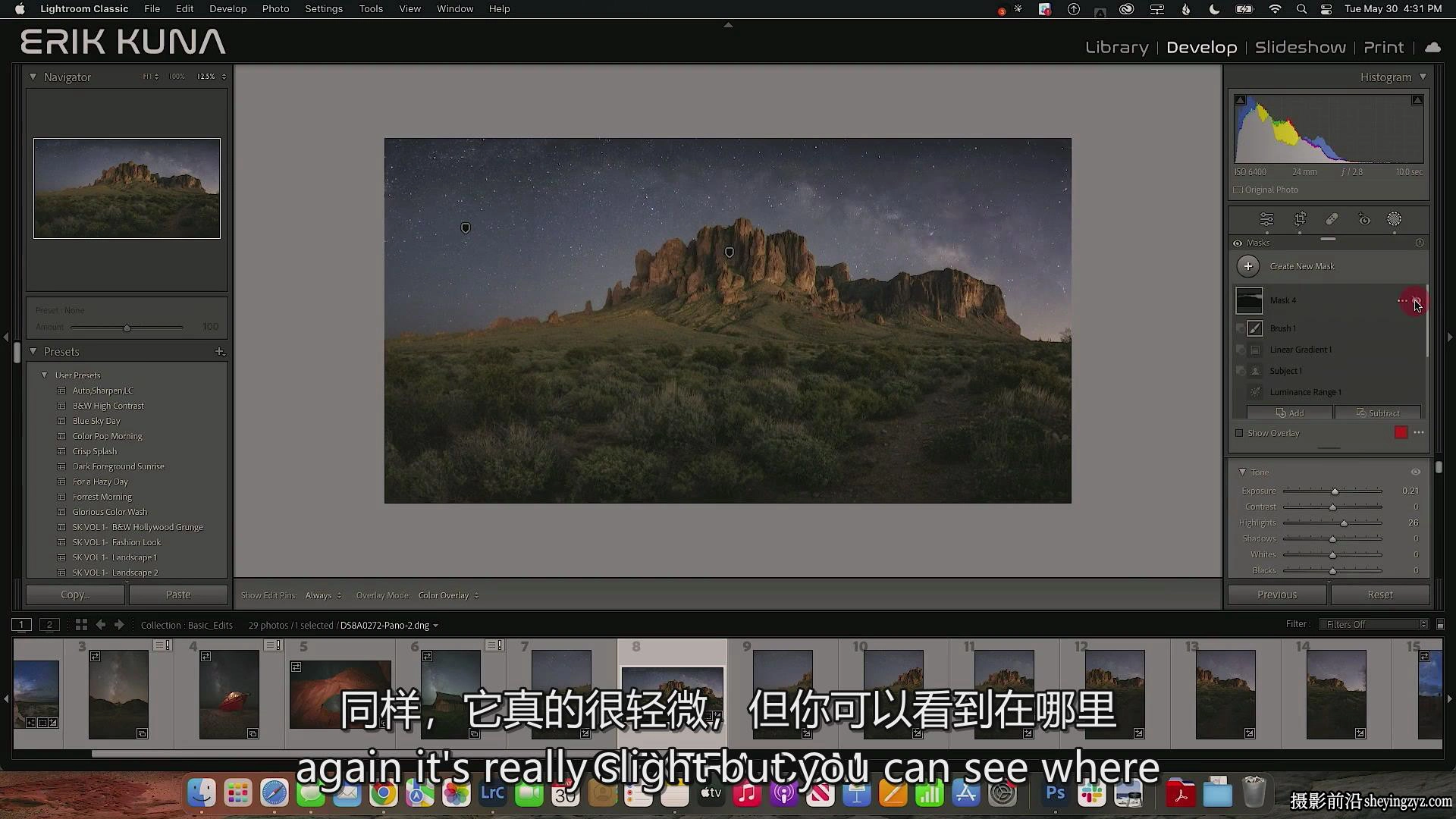Enable the Show Overlay checkbox
The height and width of the screenshot is (819, 1456).
(1240, 433)
